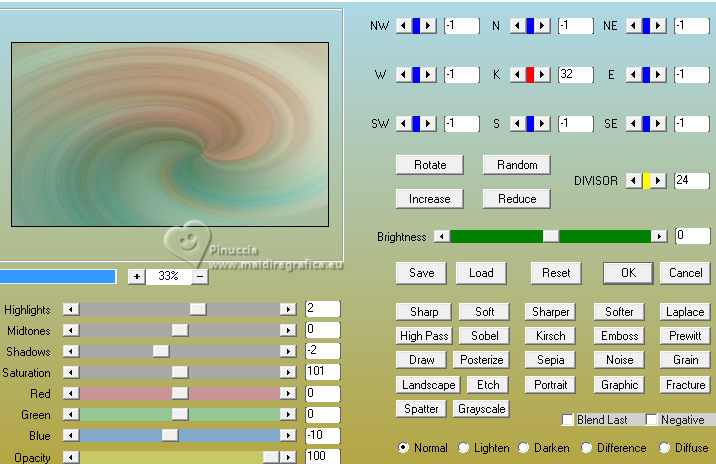Click Shadows slider left arrow
This screenshot has height=464, width=716.
click(x=71, y=351)
